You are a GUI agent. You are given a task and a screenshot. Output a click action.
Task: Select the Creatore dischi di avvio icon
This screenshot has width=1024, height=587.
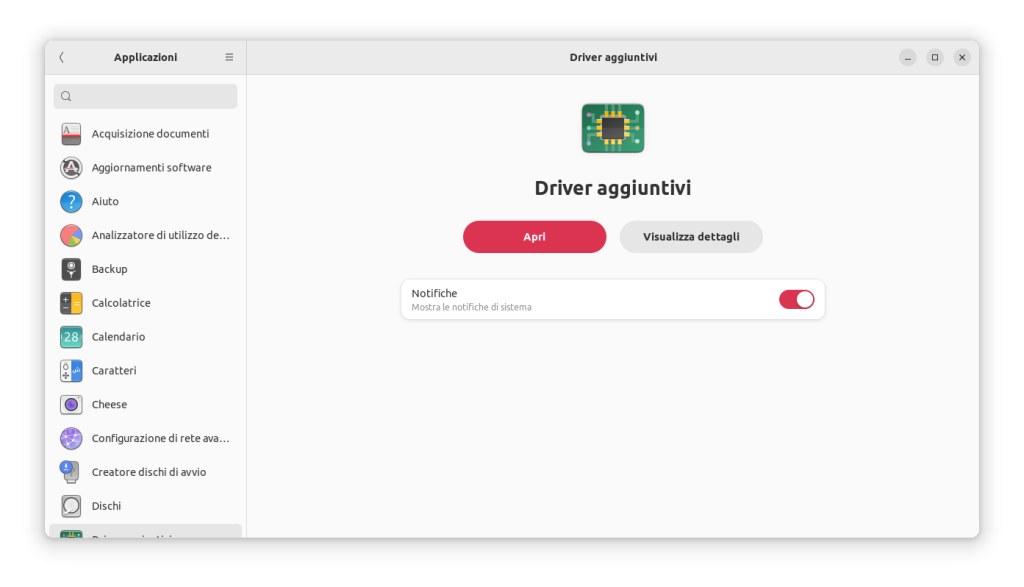coord(71,472)
